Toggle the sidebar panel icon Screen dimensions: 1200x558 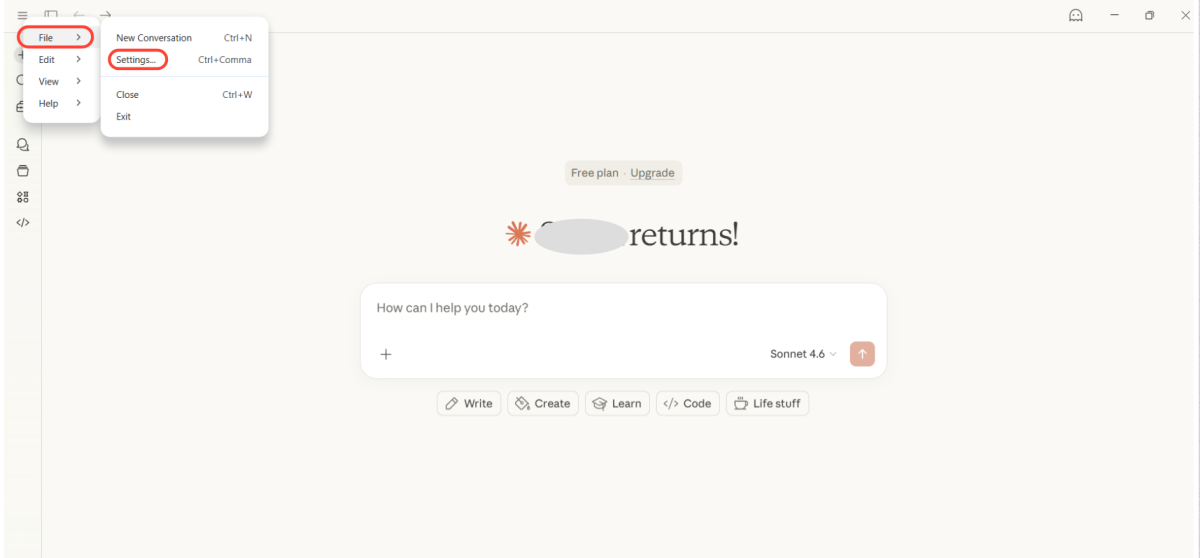click(x=51, y=15)
